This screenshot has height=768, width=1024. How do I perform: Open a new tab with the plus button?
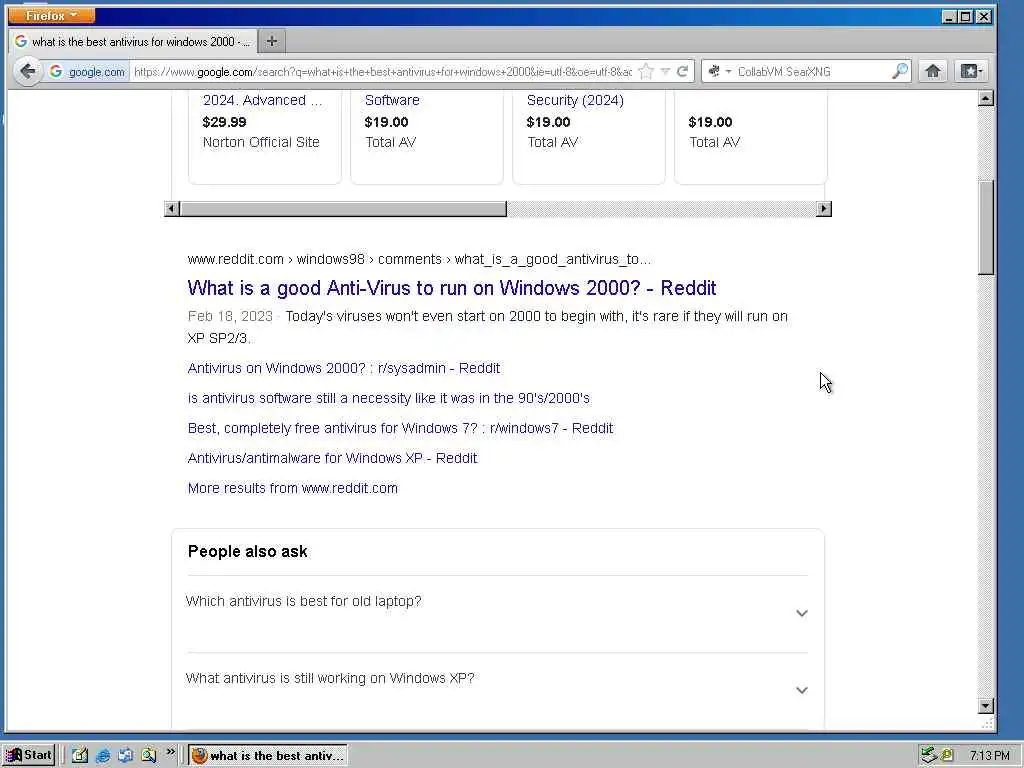pos(272,41)
